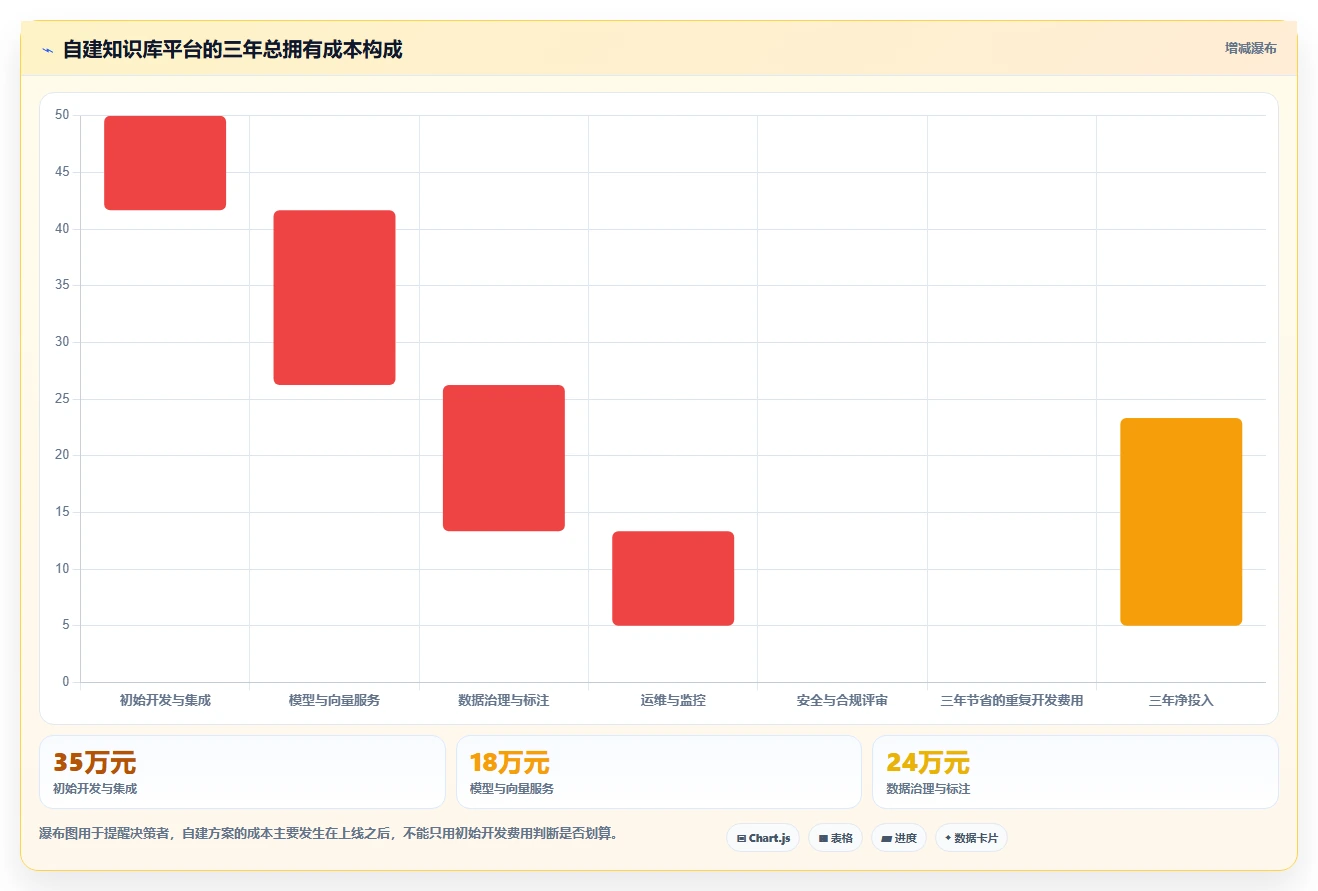Select the 进度 chip
This screenshot has height=891, width=1318.
(899, 838)
